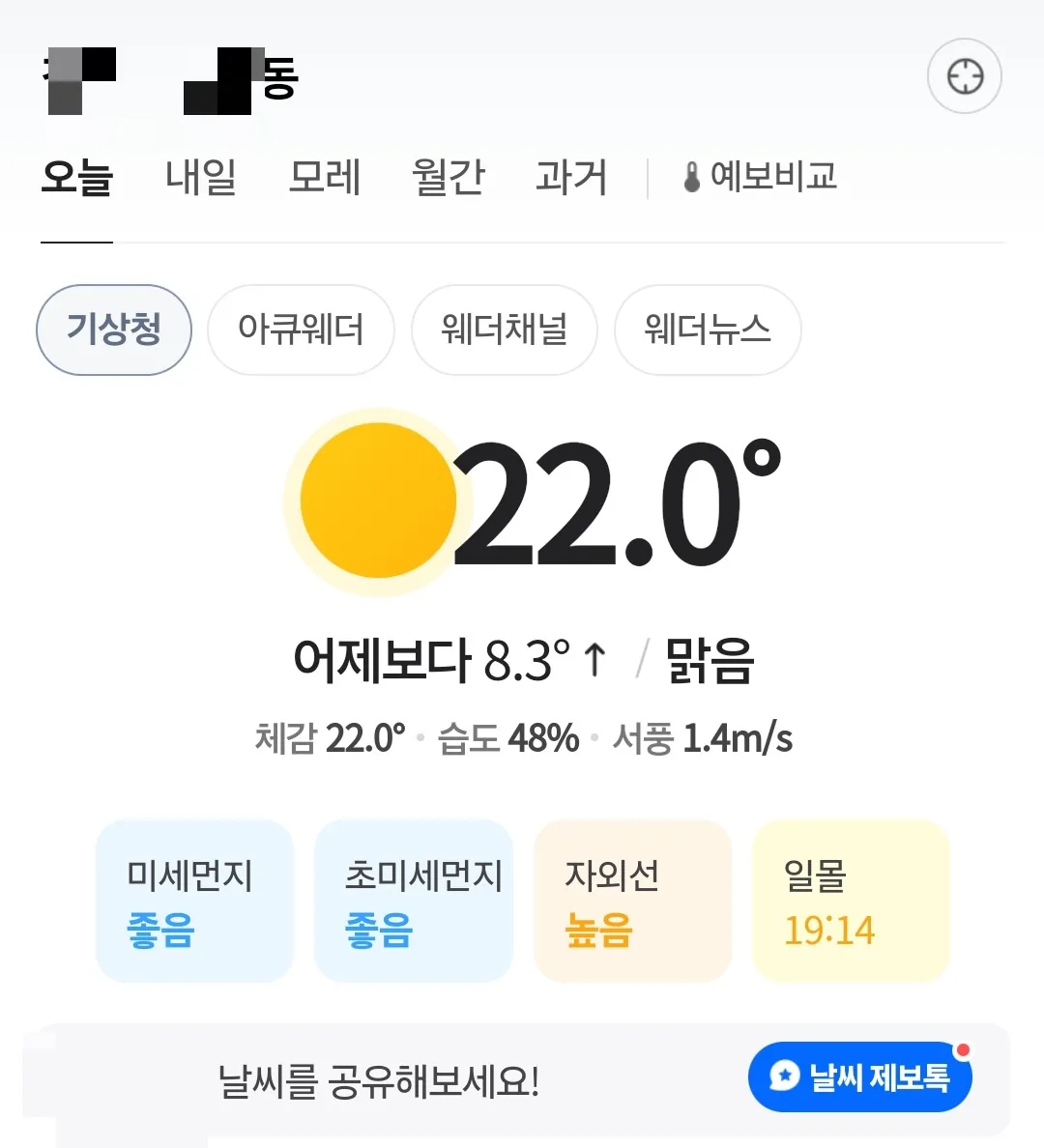Open the 미세먼지 좋음 card
Screen dimensions: 1044x1148
[x=194, y=901]
